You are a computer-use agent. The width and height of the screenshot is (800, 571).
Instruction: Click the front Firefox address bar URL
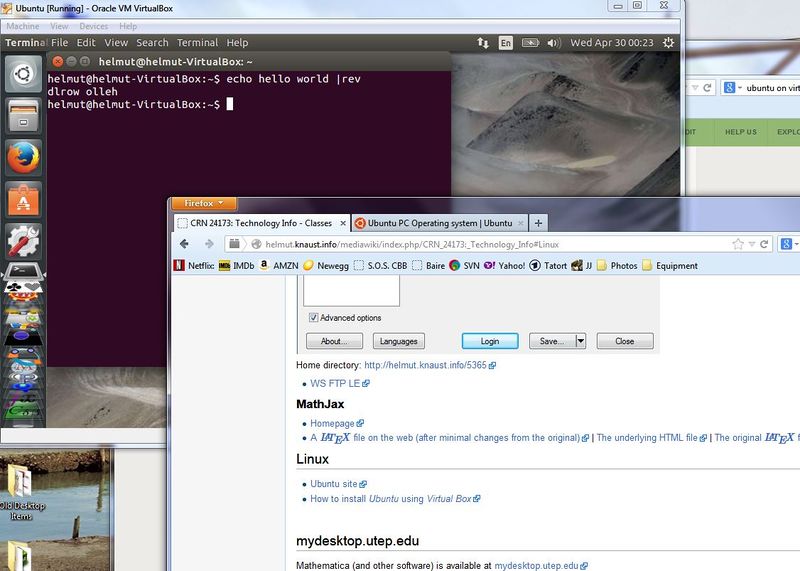(412, 244)
